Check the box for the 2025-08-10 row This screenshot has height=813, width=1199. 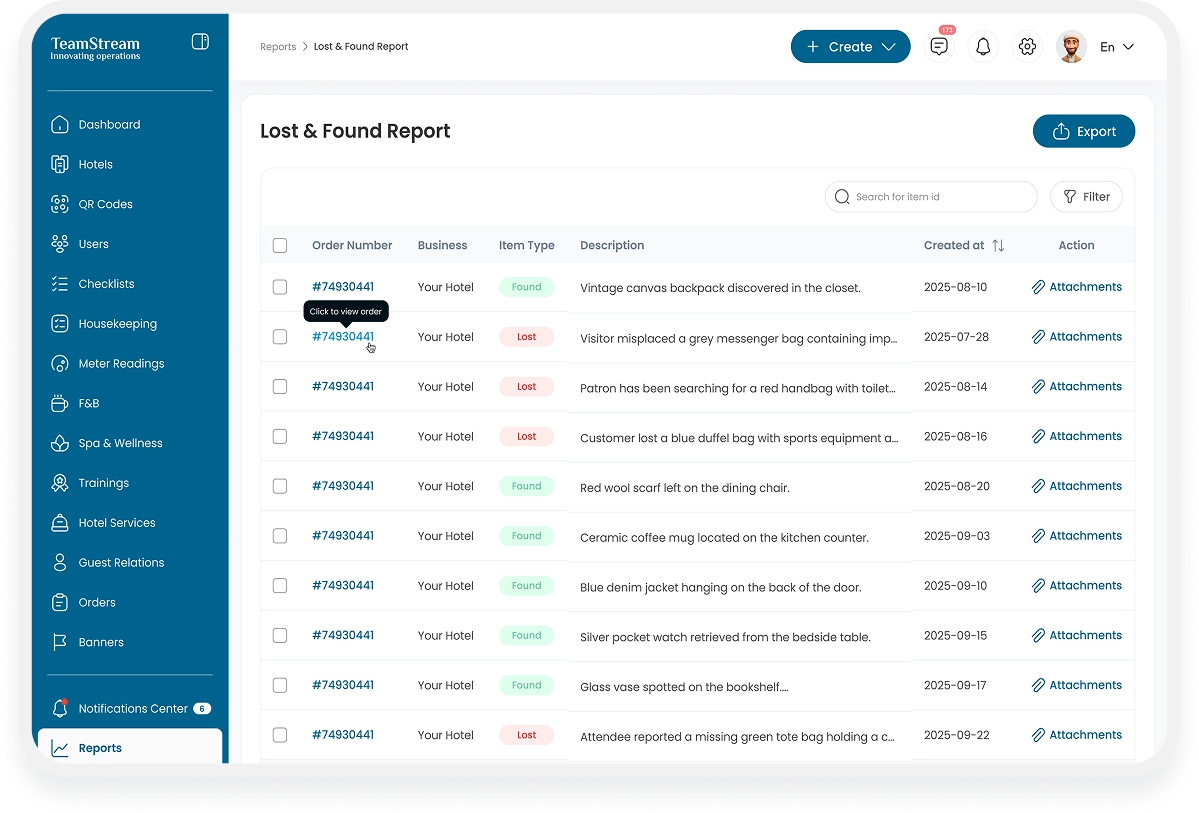[x=280, y=287]
